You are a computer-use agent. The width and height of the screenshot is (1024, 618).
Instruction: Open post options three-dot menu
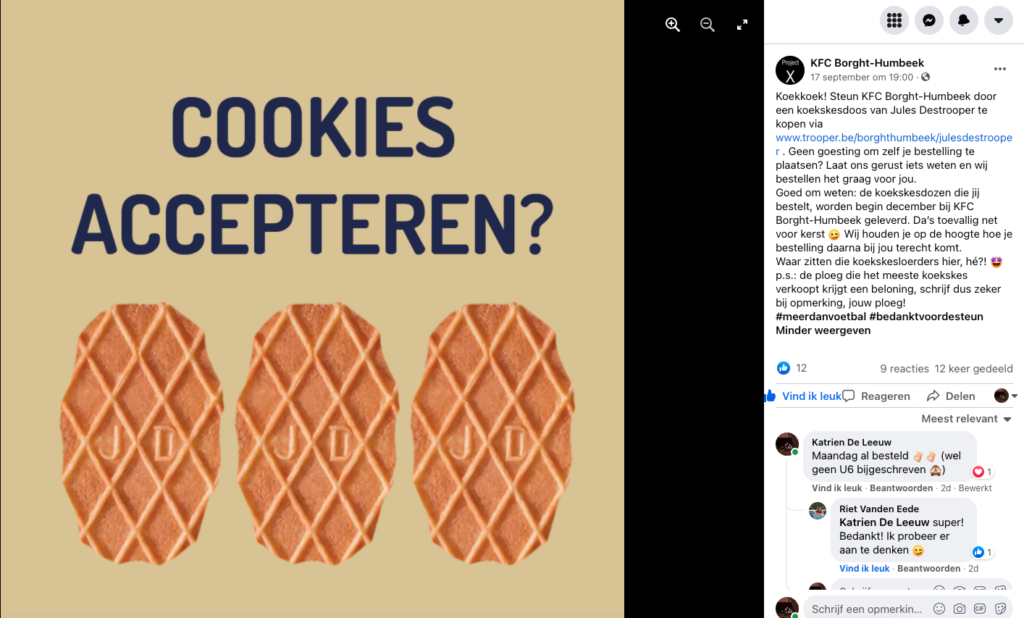1000,69
